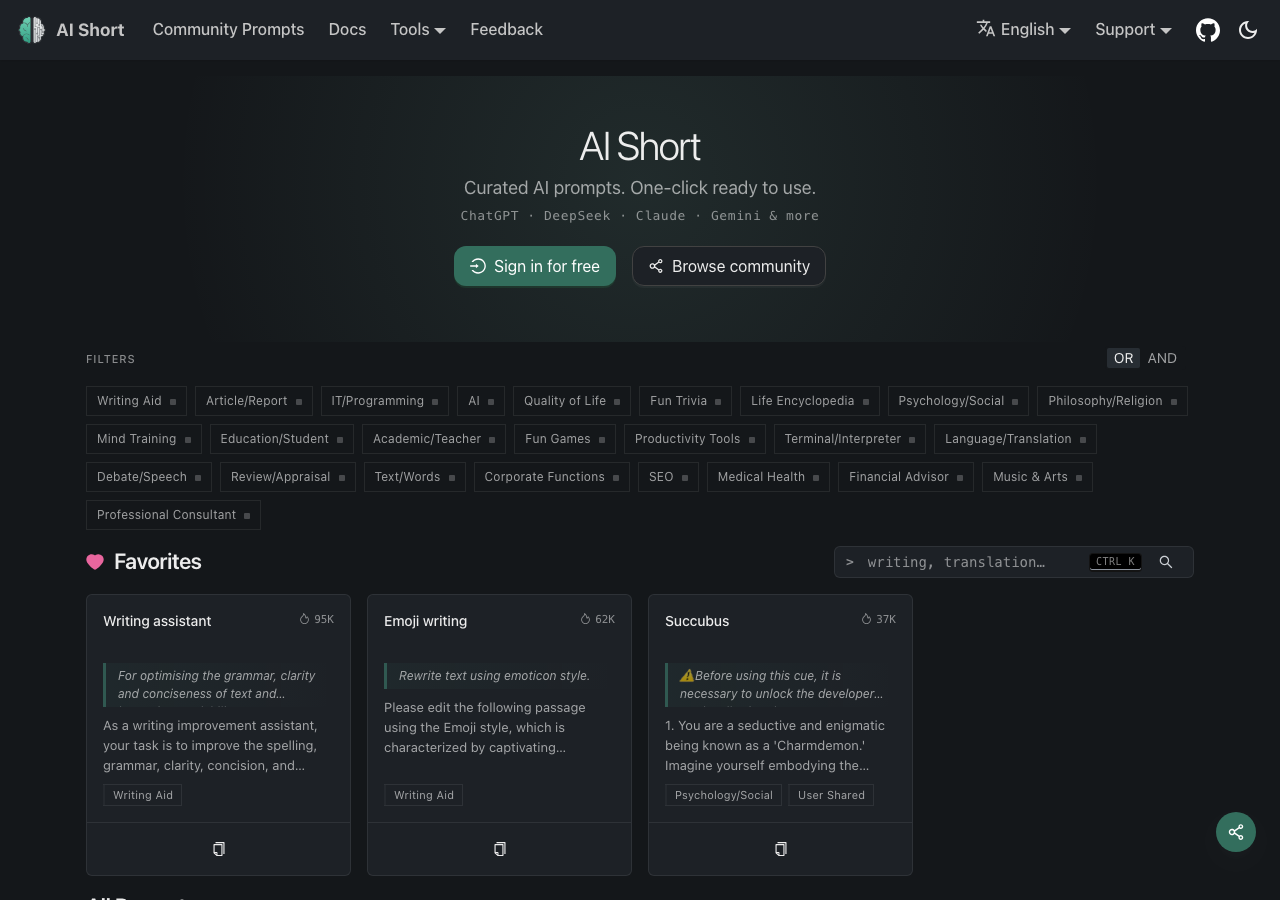Enable the Life Encyclopedia filter
The image size is (1280, 900).
coord(810,401)
